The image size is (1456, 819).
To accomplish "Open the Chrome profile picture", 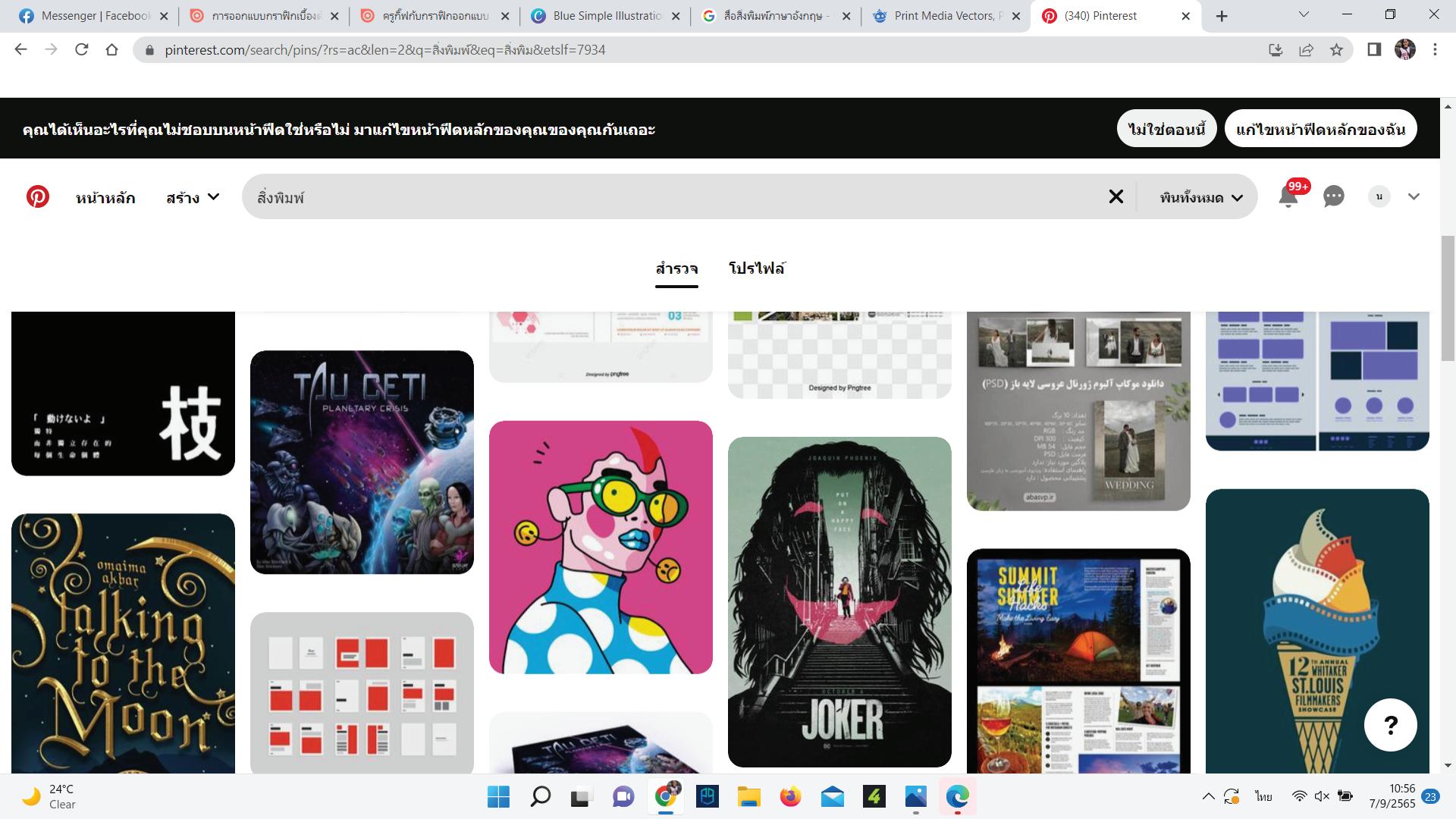I will point(1405,49).
